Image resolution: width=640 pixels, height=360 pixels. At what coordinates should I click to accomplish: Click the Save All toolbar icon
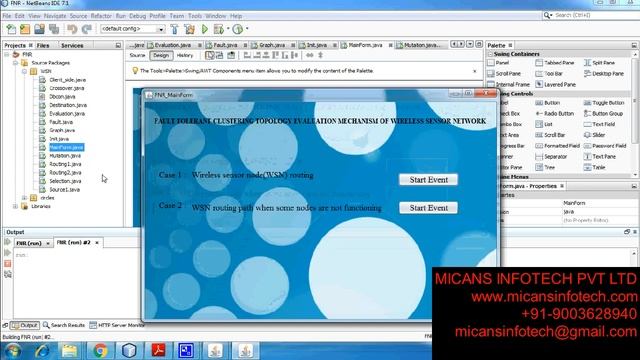pyautogui.click(x=53, y=29)
